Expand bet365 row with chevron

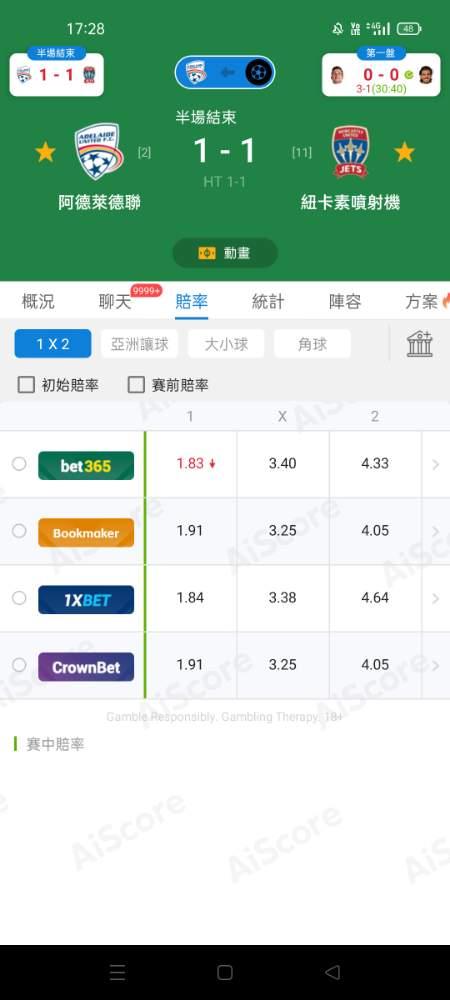click(x=436, y=464)
